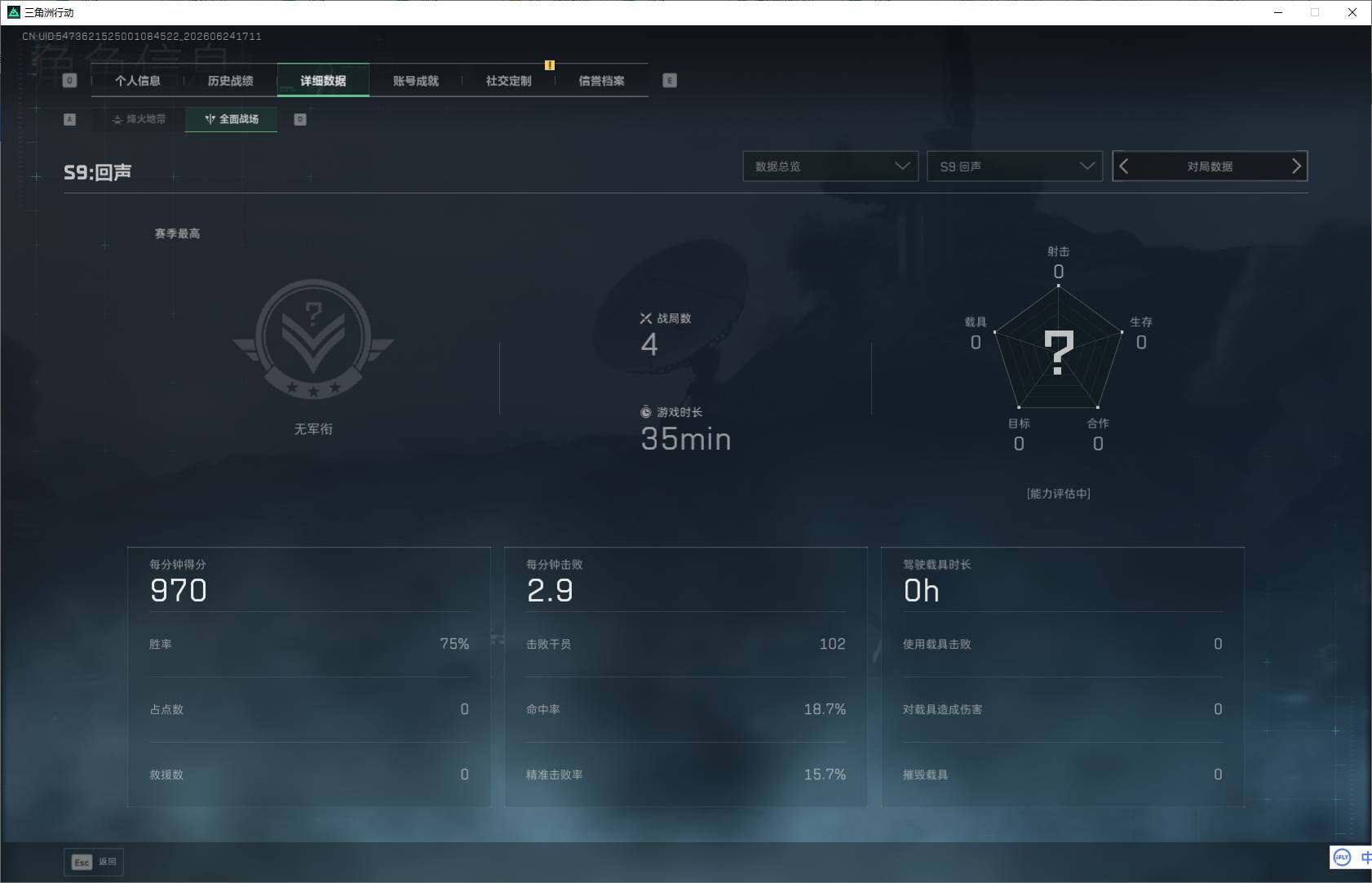1372x883 pixels.
Task: Click the 每分钟得分 value 970
Action: point(179,591)
